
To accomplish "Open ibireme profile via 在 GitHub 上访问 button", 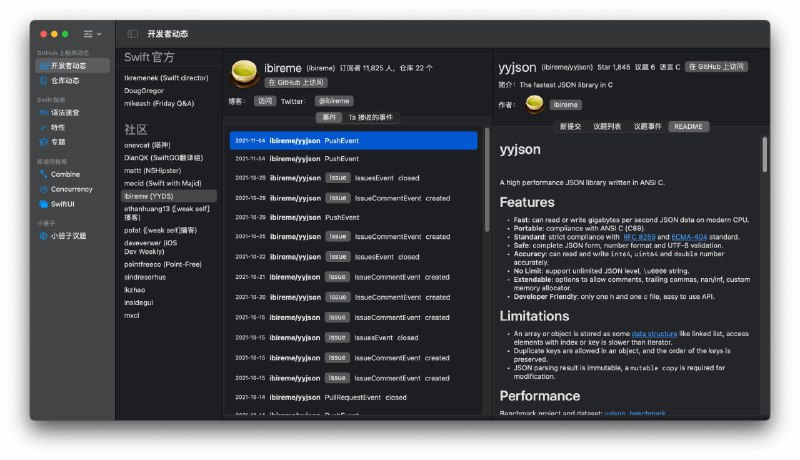I will [296, 83].
